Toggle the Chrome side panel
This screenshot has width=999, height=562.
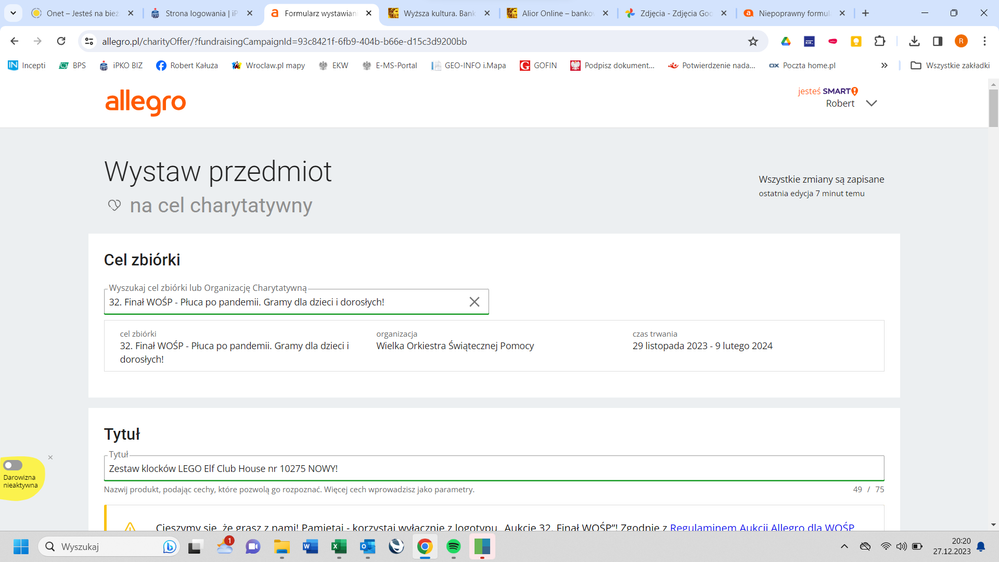(937, 41)
